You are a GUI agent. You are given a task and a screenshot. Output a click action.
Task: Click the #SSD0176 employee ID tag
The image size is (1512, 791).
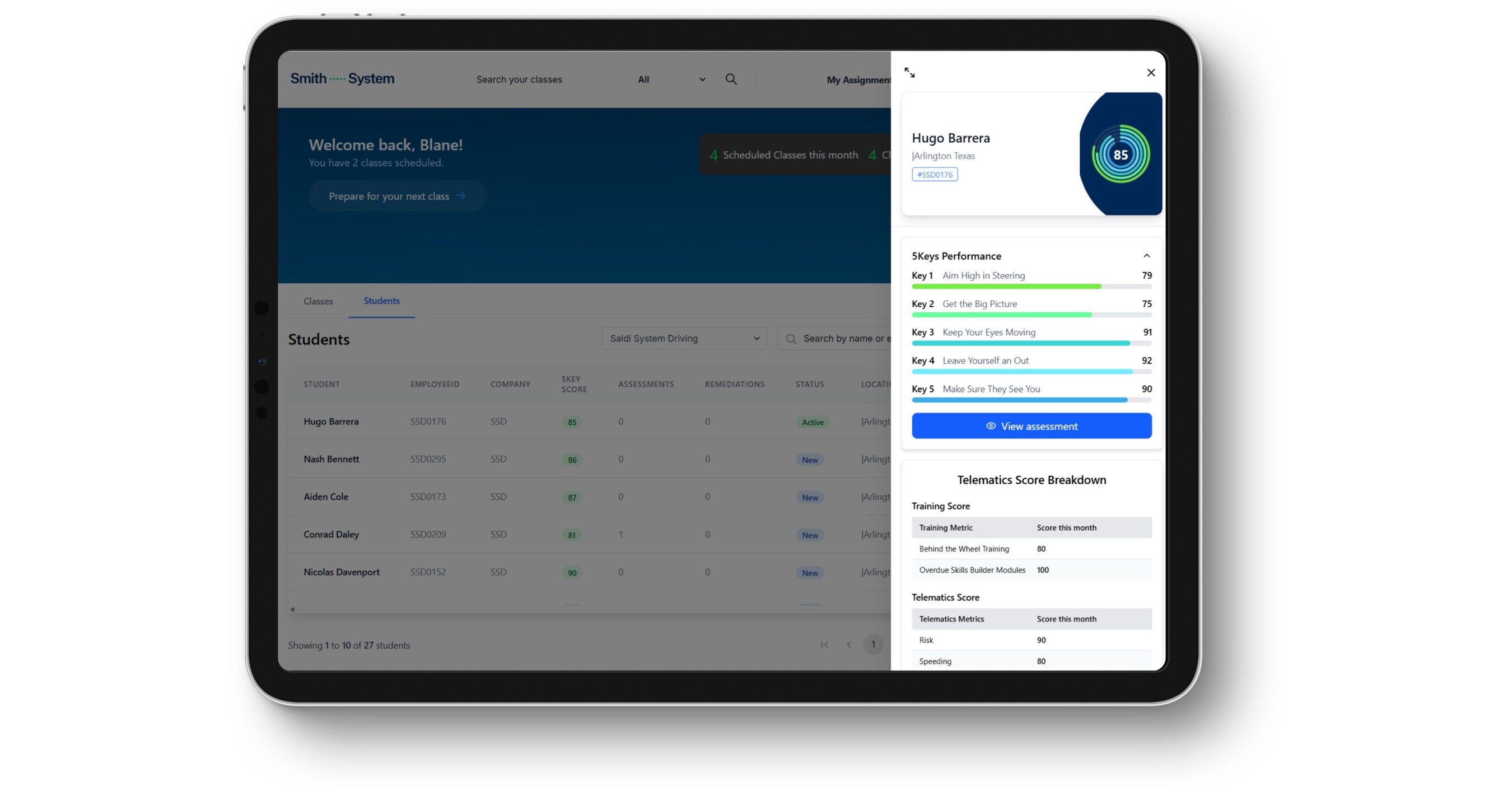click(x=935, y=175)
